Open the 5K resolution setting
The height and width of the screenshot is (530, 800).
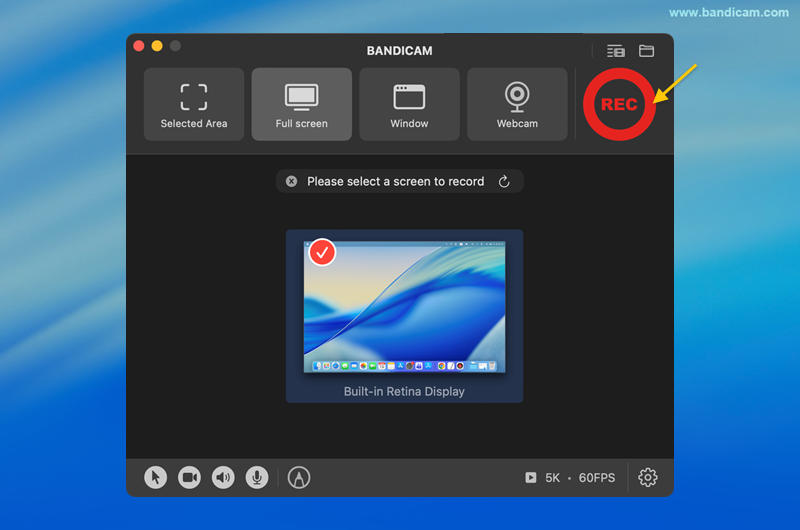pos(552,478)
